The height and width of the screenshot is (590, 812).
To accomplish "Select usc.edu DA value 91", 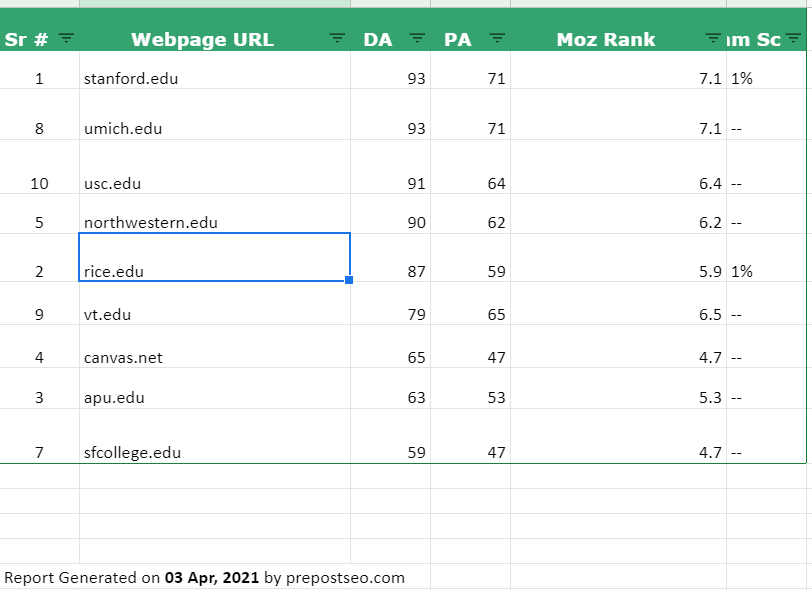I will click(x=390, y=167).
